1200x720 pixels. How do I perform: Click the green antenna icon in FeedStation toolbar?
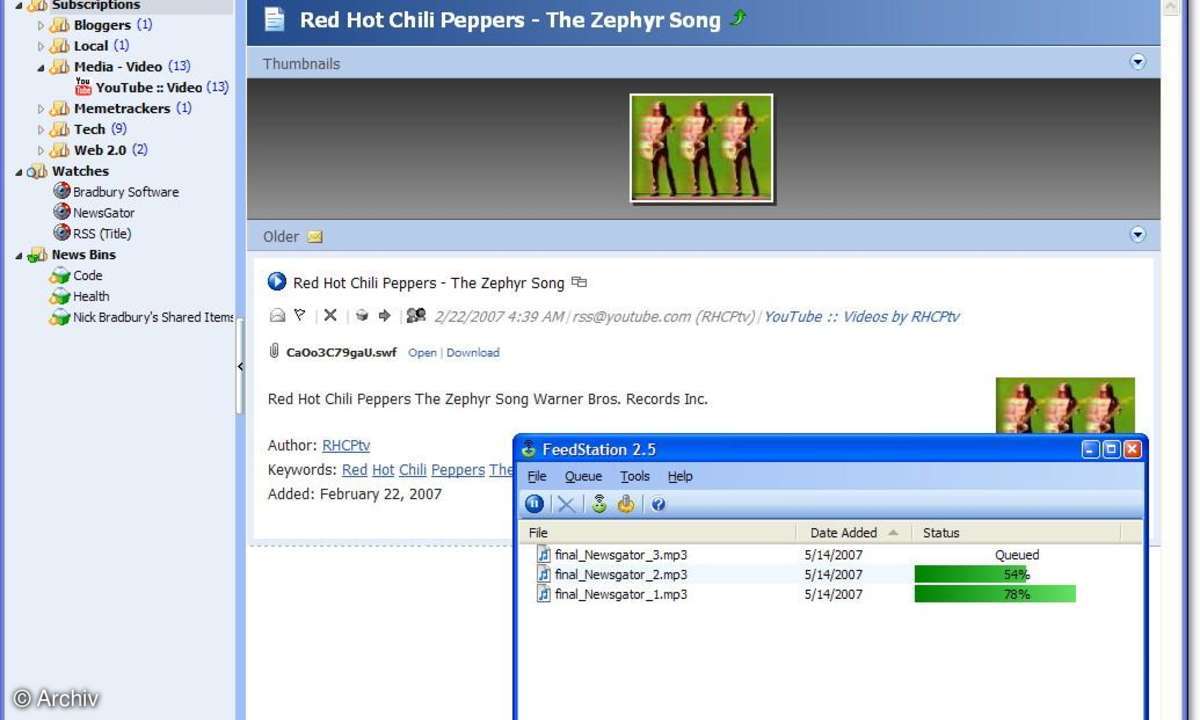[599, 504]
